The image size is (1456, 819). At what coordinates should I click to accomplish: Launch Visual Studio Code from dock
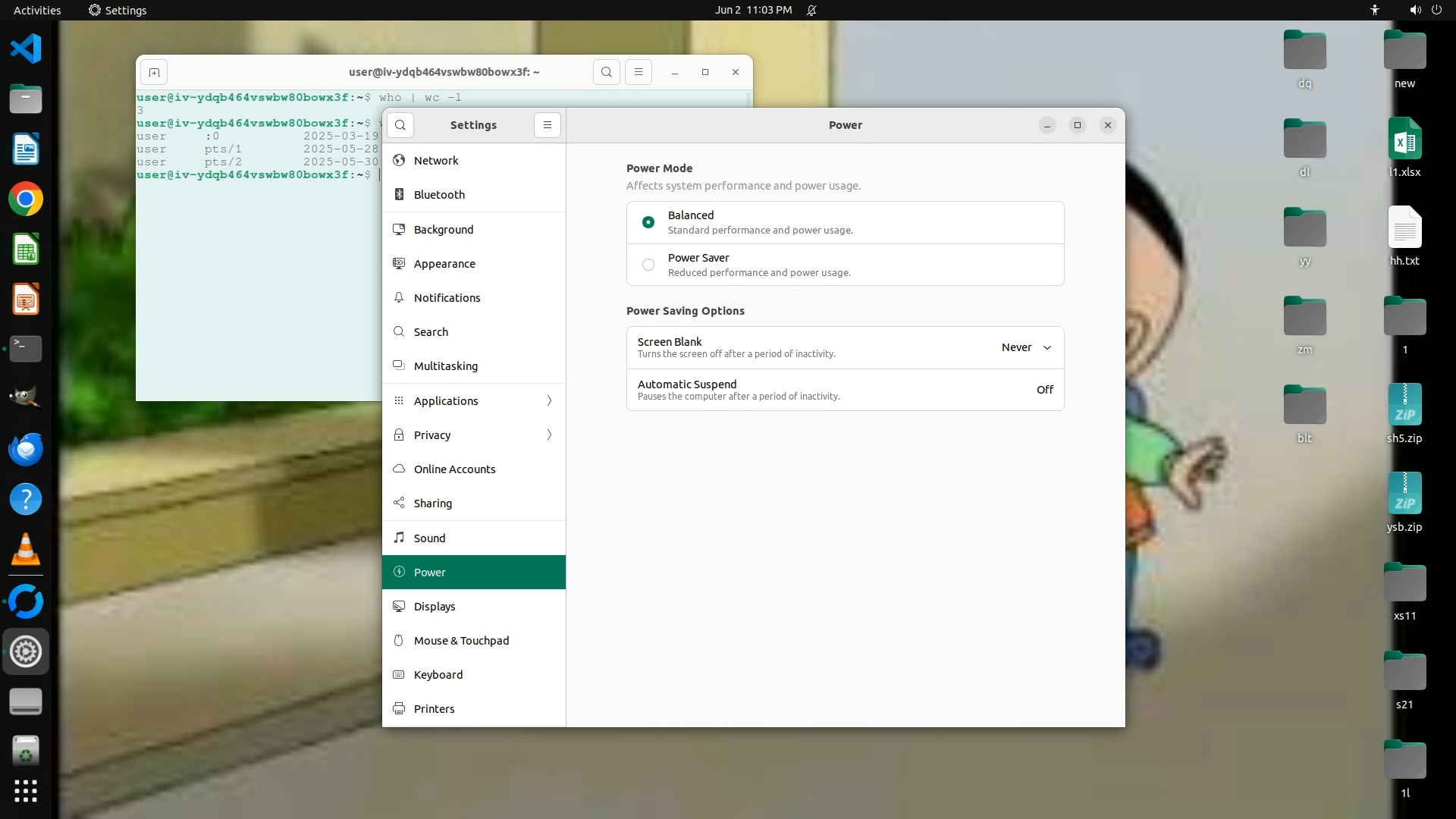click(x=26, y=49)
